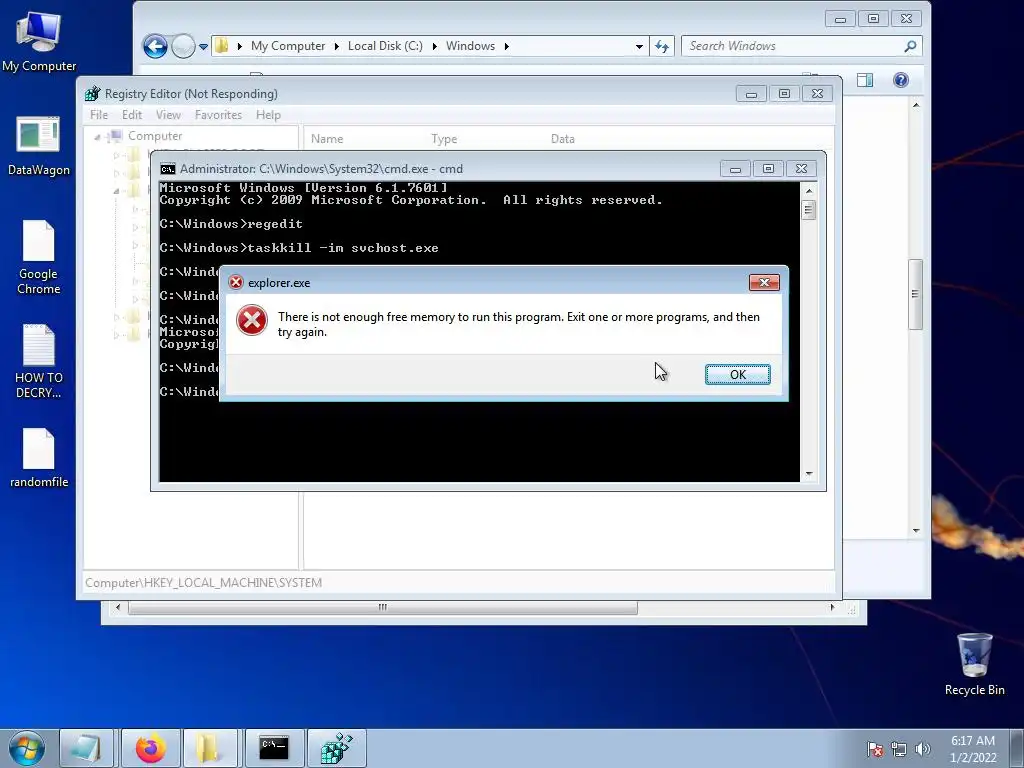Click the first pinned window taskbar icon
This screenshot has width=1024, height=768.
tap(87, 748)
